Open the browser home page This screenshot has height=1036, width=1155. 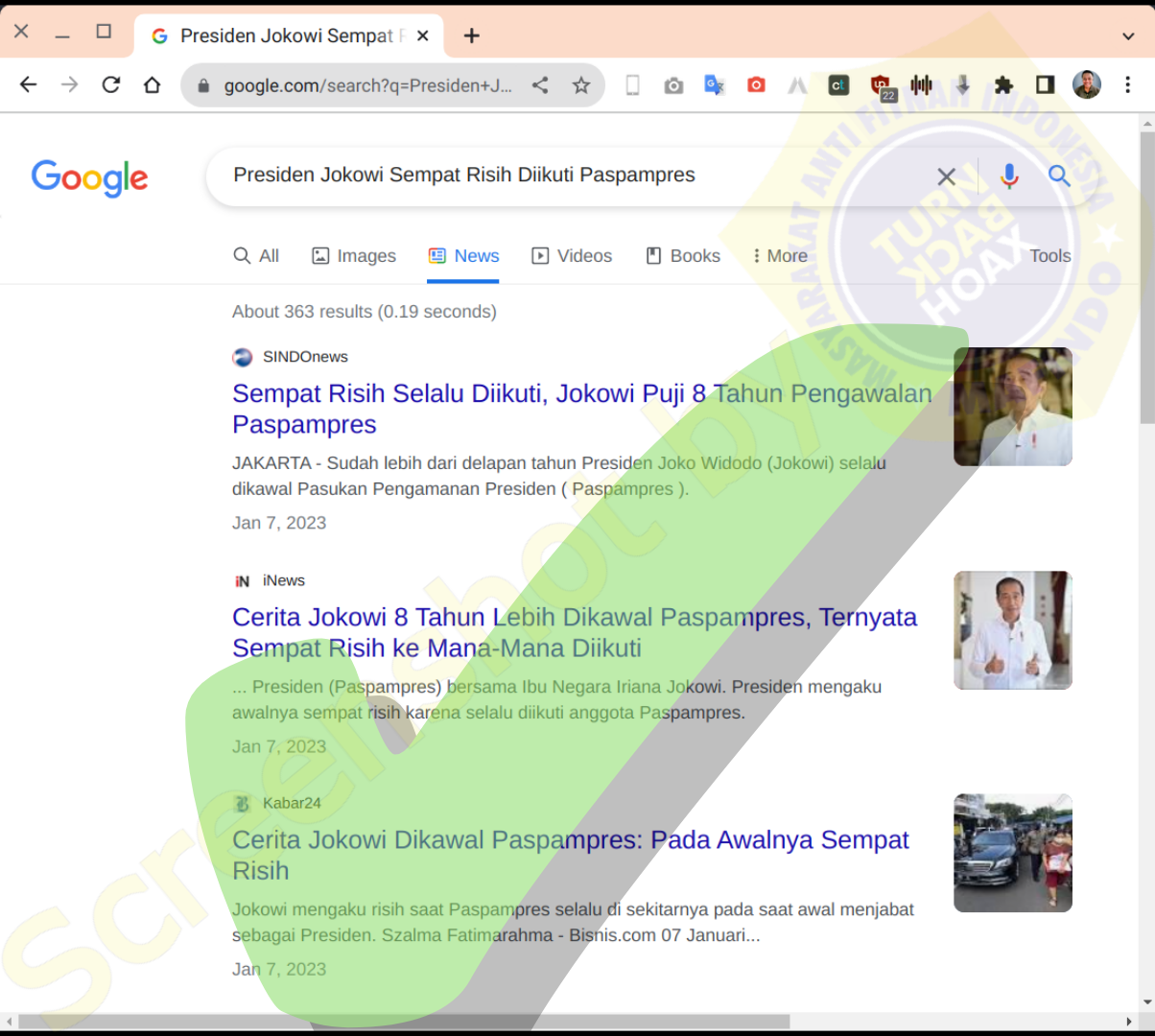click(x=152, y=84)
